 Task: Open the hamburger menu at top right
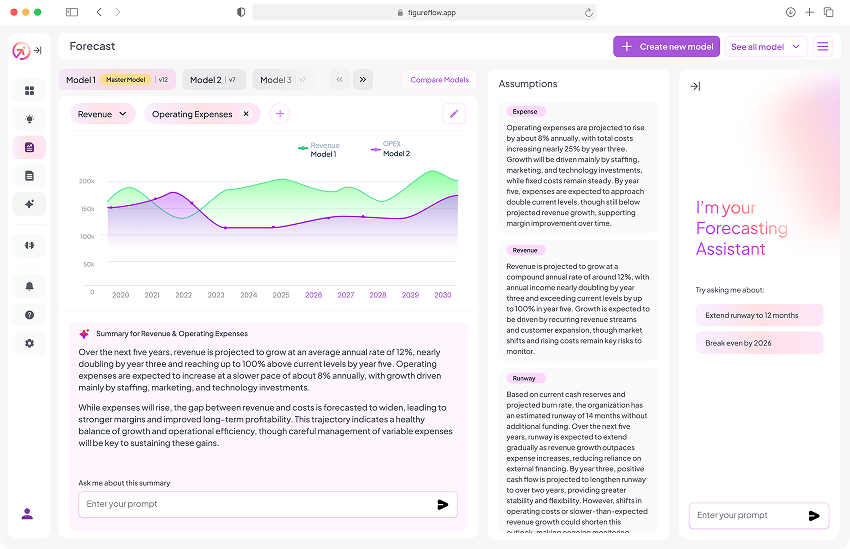(822, 47)
